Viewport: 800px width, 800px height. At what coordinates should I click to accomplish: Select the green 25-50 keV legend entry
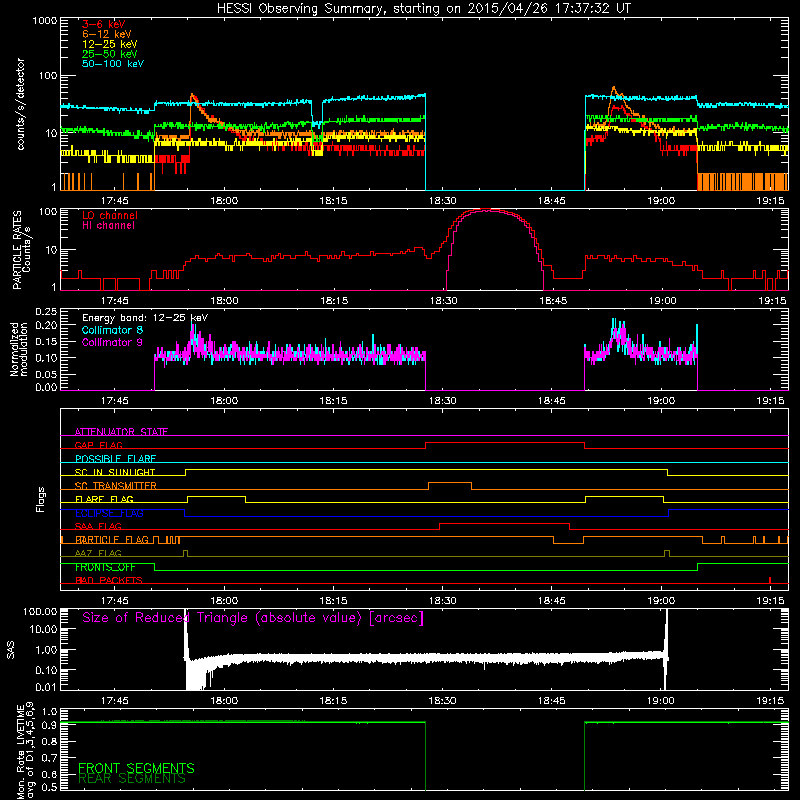coord(110,54)
